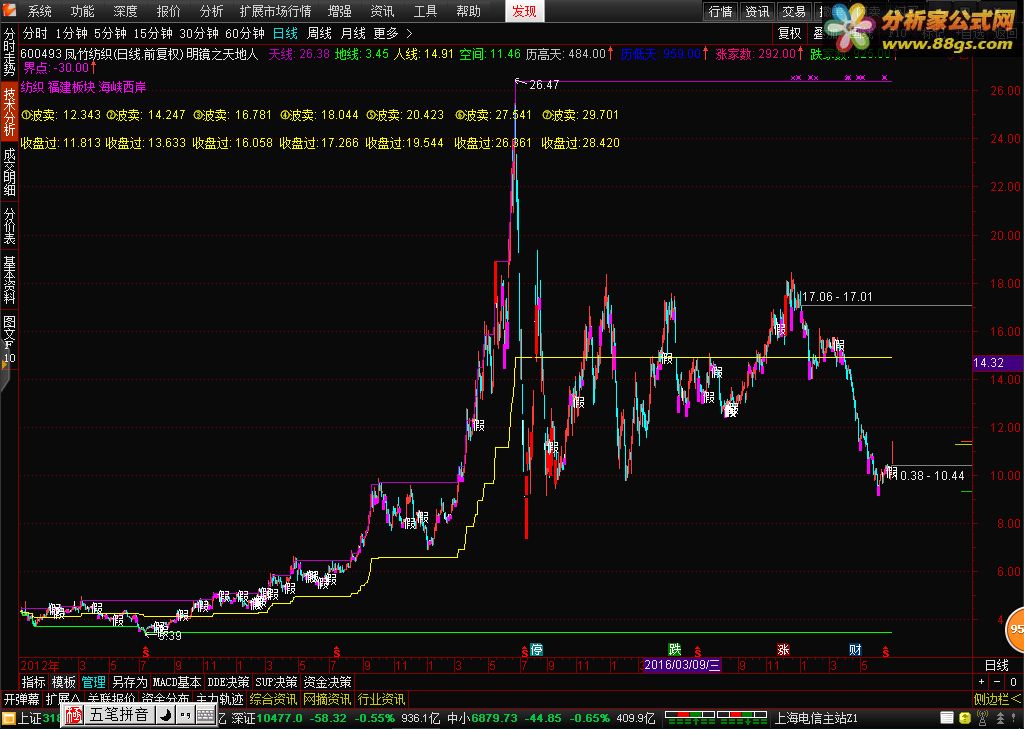The height and width of the screenshot is (729, 1024).
Task: Open the 深度 menu
Action: 125,10
